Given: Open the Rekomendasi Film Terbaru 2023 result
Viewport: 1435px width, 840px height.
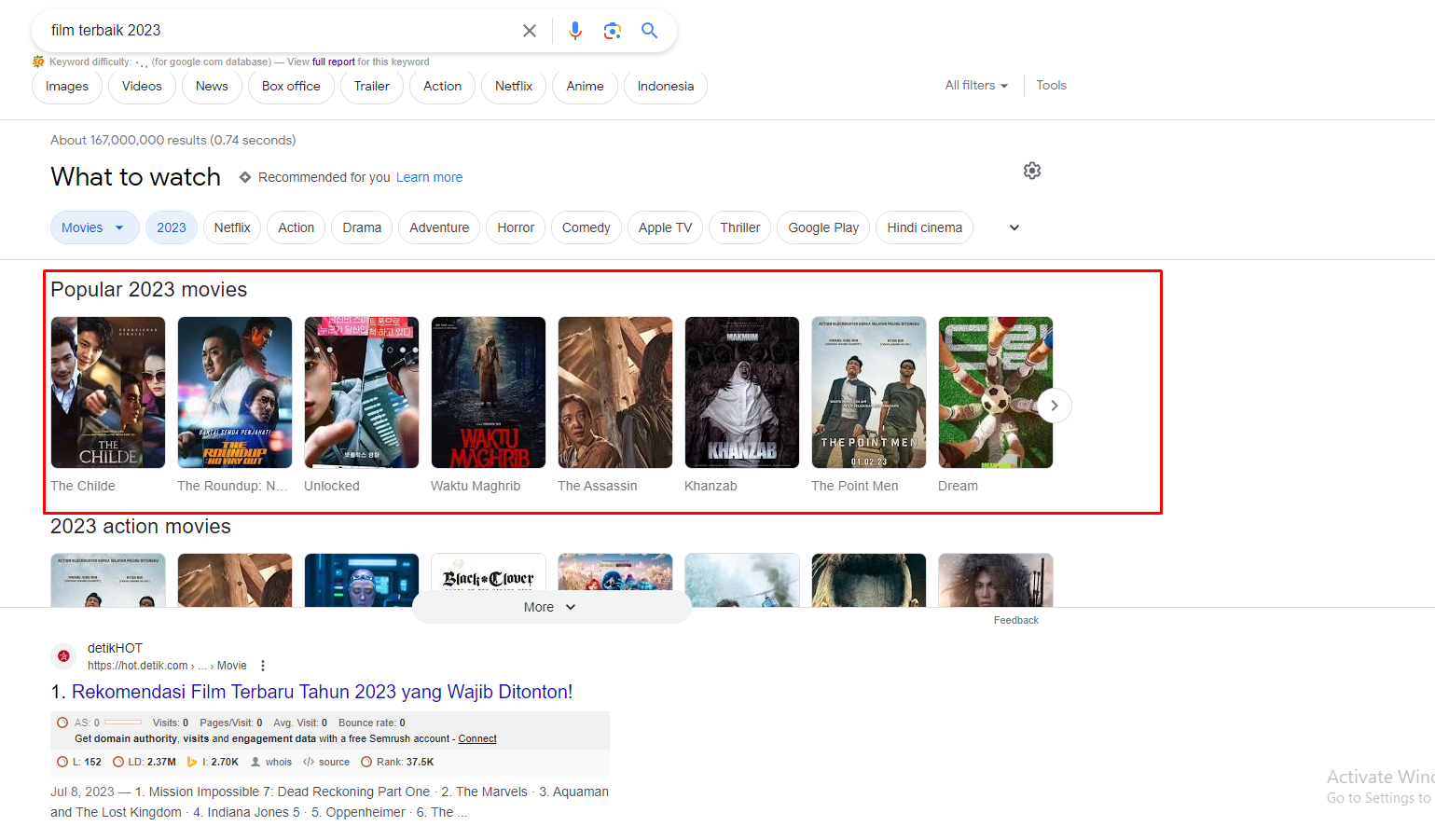Looking at the screenshot, I should click(x=322, y=692).
